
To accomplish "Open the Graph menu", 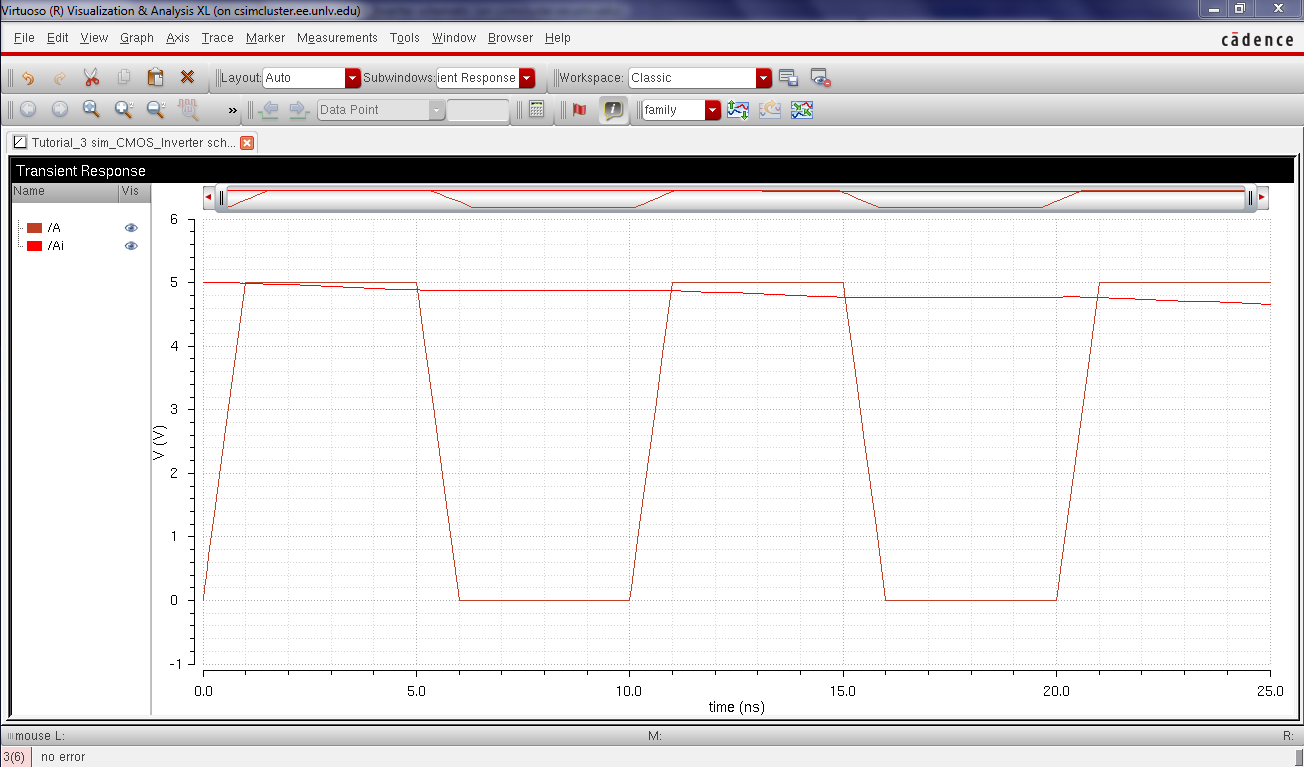I will coord(137,38).
